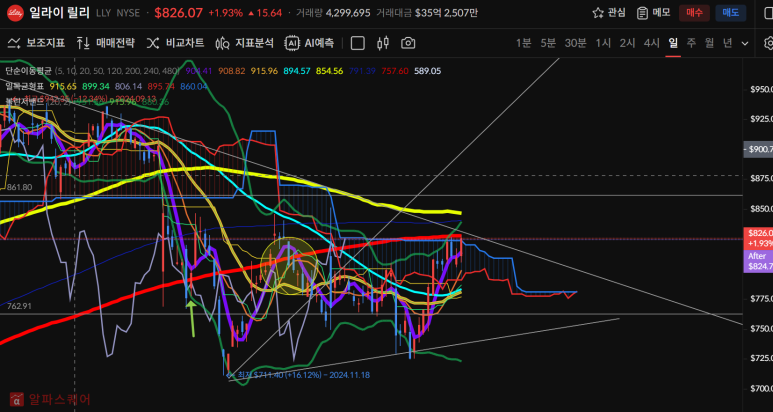The image size is (773, 412).
Task: Click the NYSE exchange label
Action: click(x=128, y=13)
